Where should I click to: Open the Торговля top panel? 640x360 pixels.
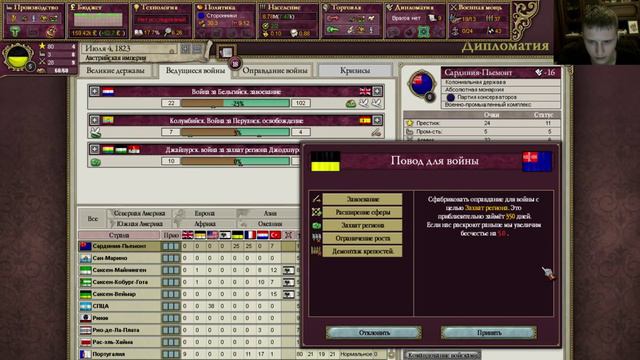[352, 20]
